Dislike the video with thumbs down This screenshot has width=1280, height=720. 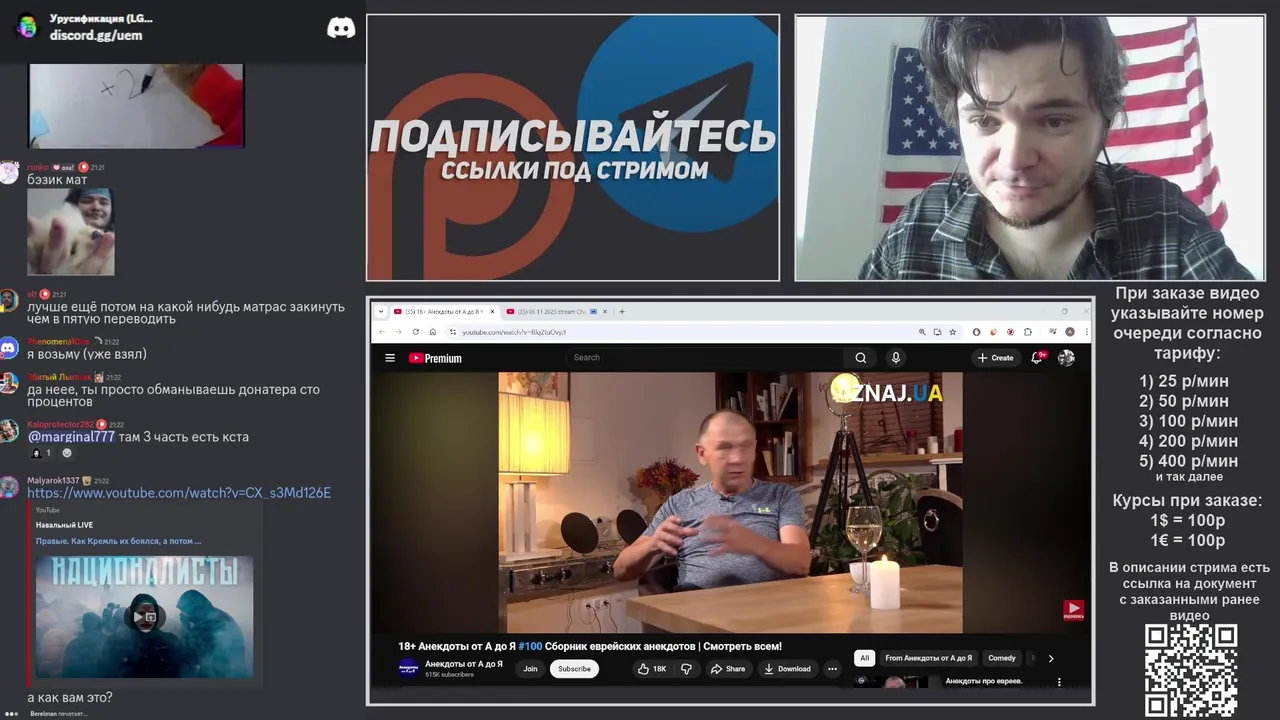pyautogui.click(x=686, y=669)
